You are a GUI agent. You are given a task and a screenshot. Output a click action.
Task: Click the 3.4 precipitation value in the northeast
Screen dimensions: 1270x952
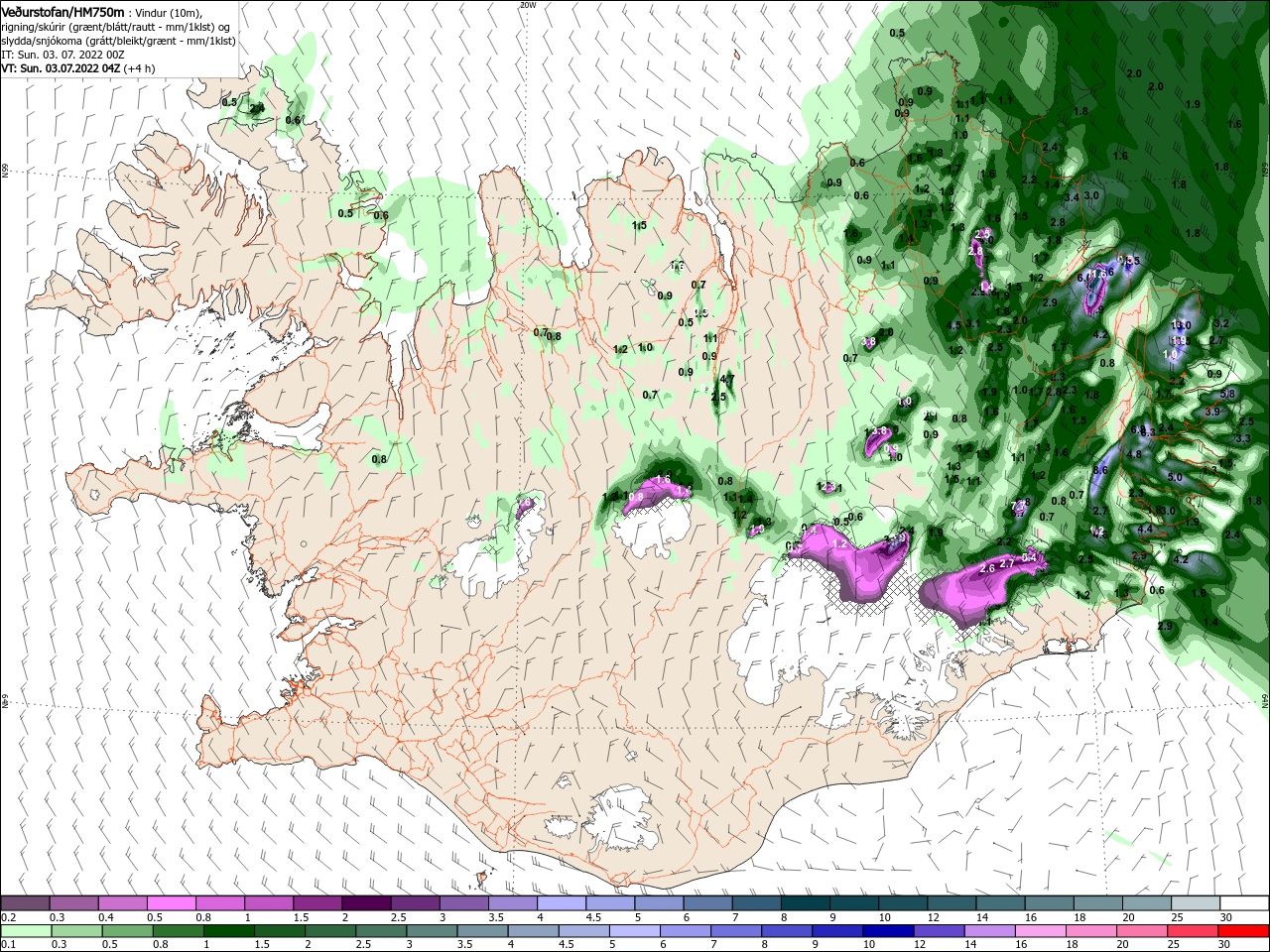tap(1072, 197)
